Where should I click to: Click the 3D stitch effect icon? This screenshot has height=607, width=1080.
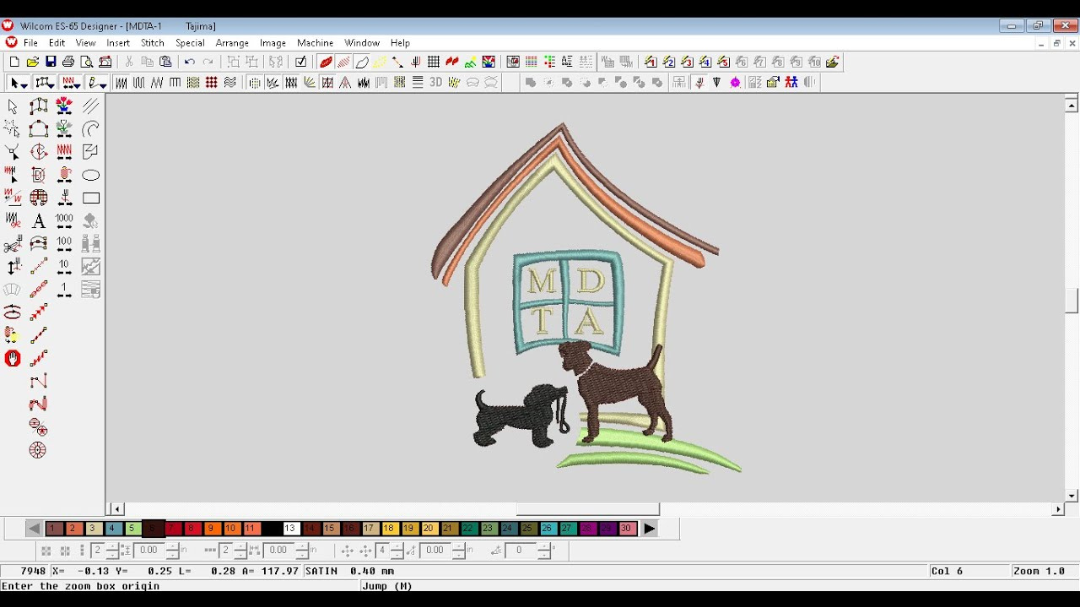click(435, 83)
